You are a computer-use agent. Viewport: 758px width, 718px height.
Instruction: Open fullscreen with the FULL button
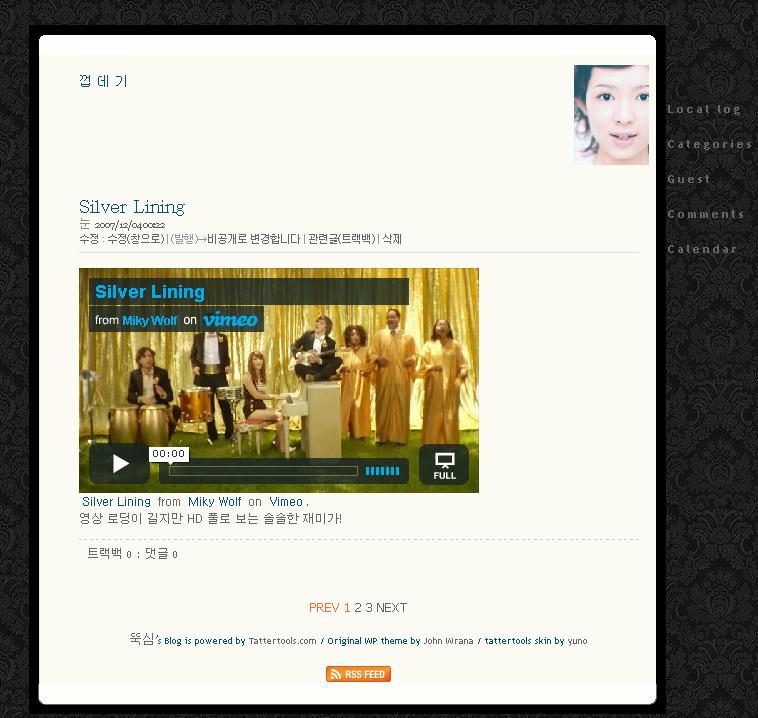pyautogui.click(x=444, y=465)
